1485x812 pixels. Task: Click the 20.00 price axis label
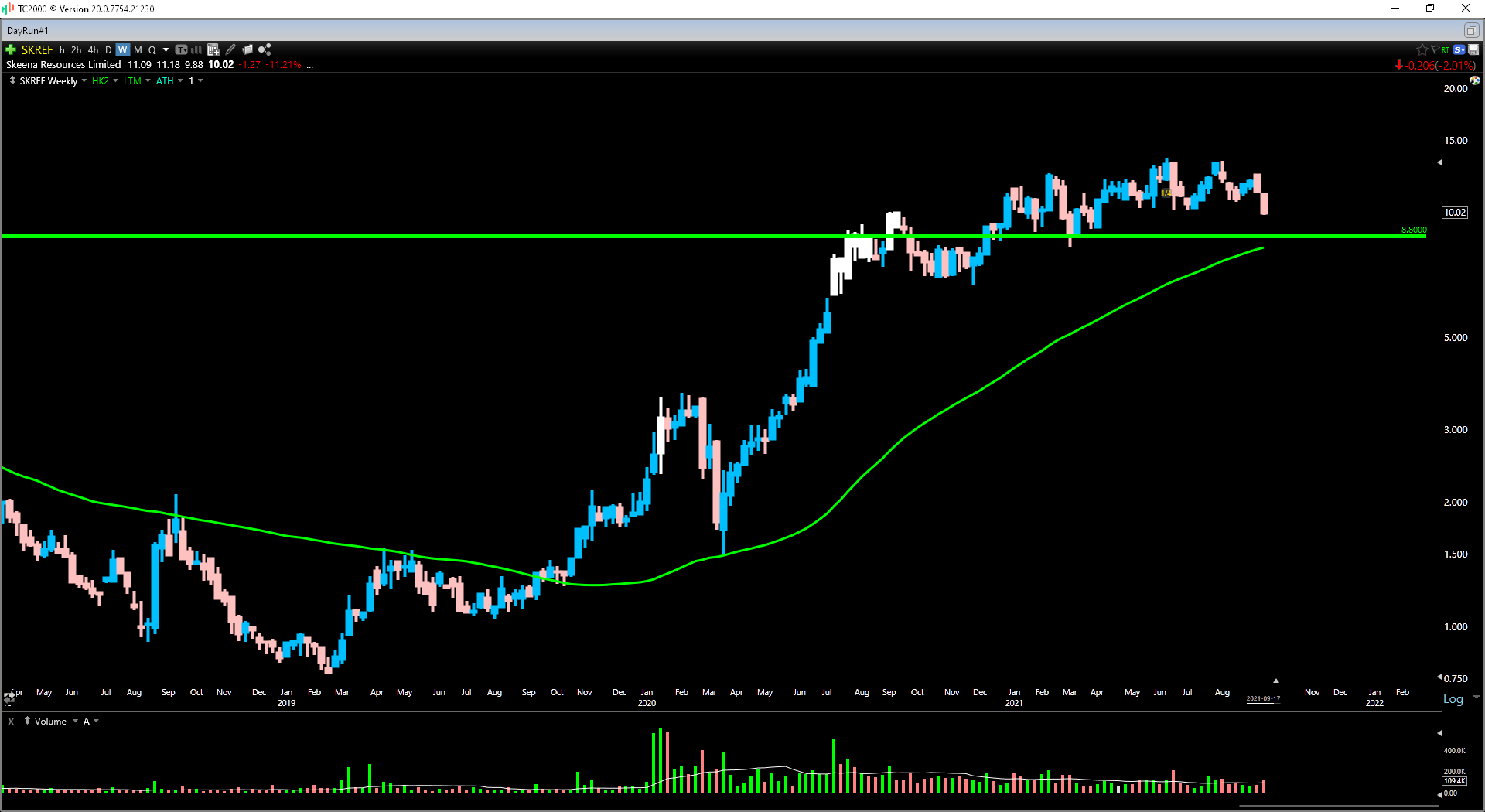tap(1455, 88)
